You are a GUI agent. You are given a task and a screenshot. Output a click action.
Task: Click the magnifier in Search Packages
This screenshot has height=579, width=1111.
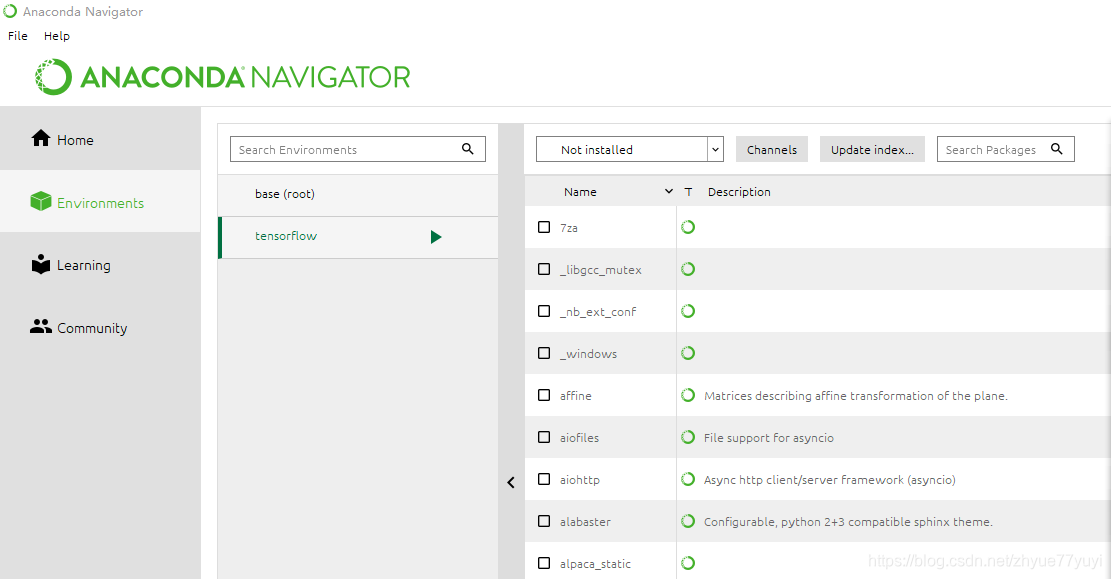click(1056, 149)
